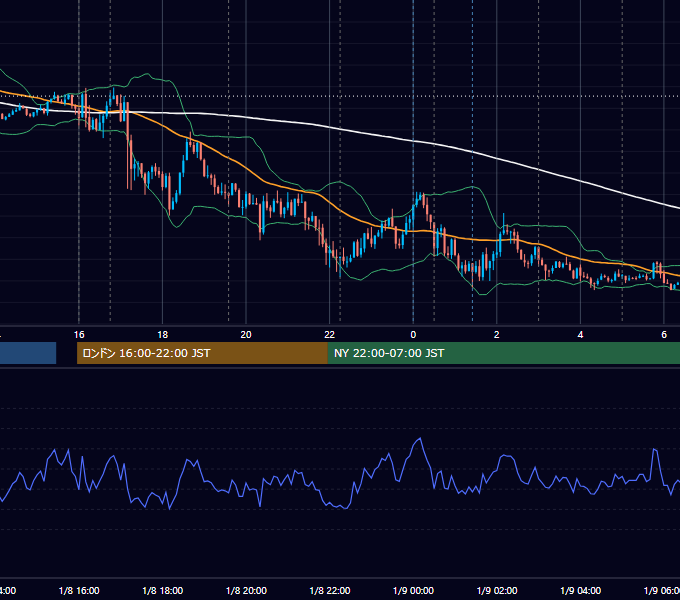Image resolution: width=680 pixels, height=600 pixels.
Task: Click the 1/8 22:00 time label
Action: (x=330, y=590)
